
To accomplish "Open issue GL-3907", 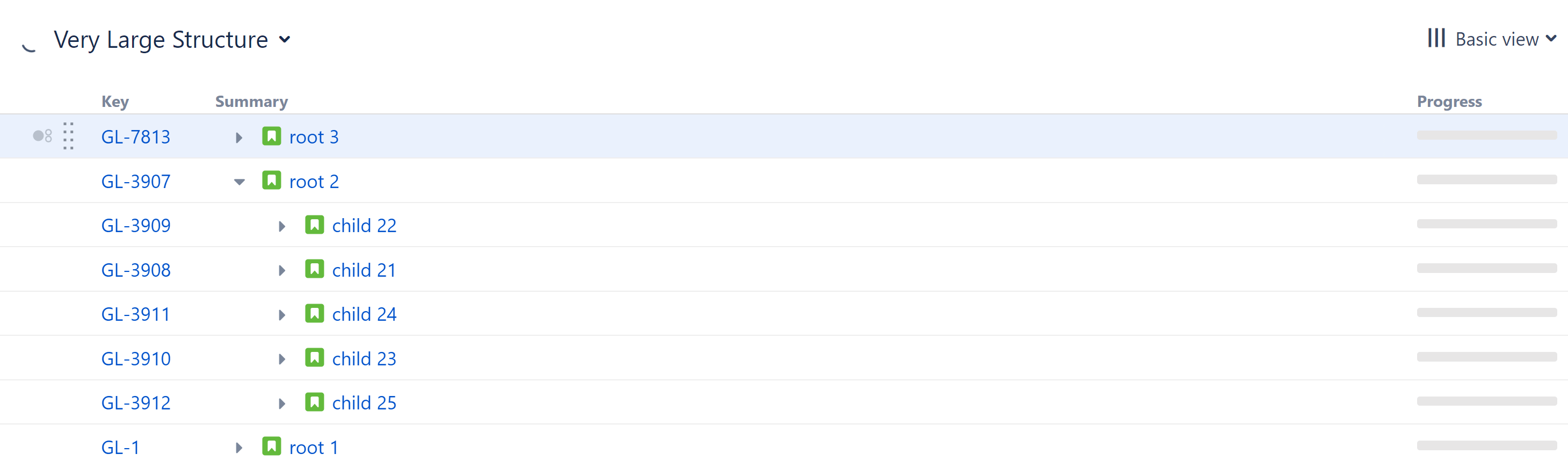I will 136,181.
